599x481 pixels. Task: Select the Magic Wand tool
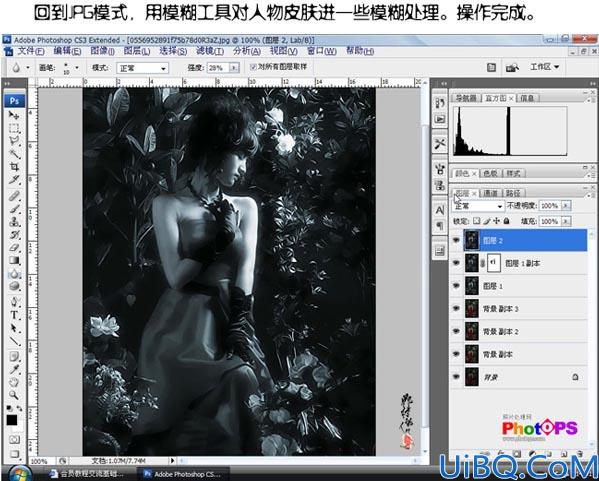pos(14,154)
